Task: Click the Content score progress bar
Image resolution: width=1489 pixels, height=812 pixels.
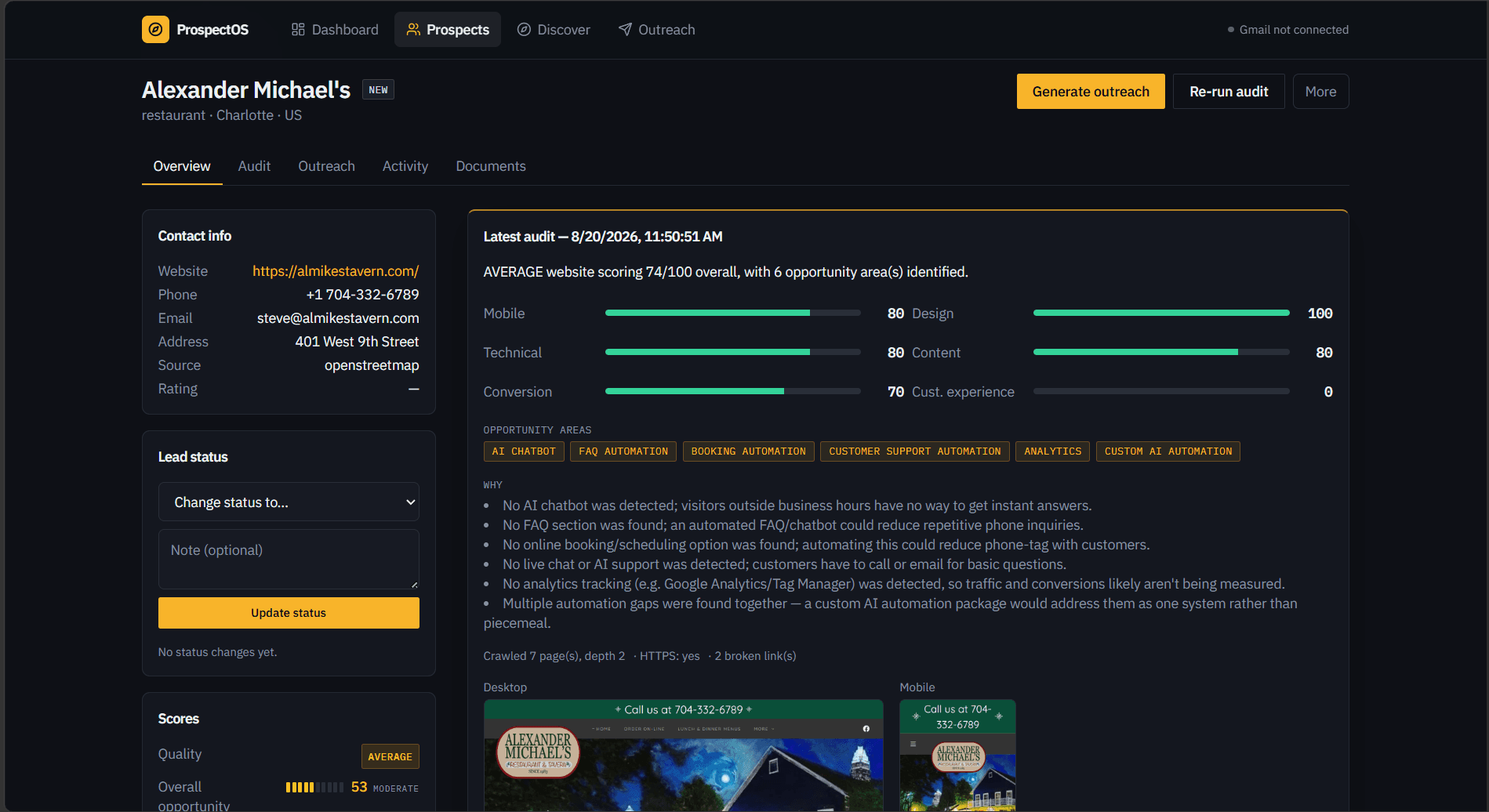Action: tap(1161, 353)
